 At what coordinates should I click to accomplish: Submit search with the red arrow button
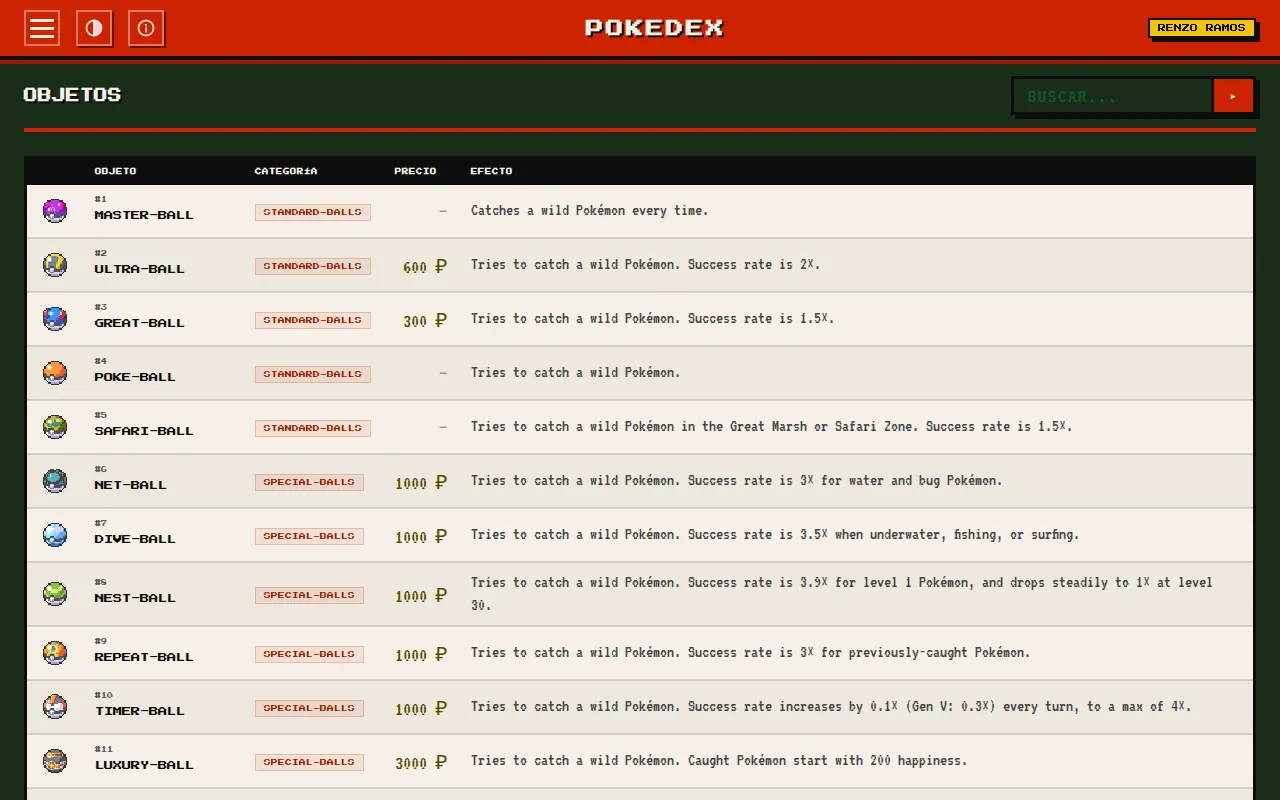click(x=1233, y=96)
